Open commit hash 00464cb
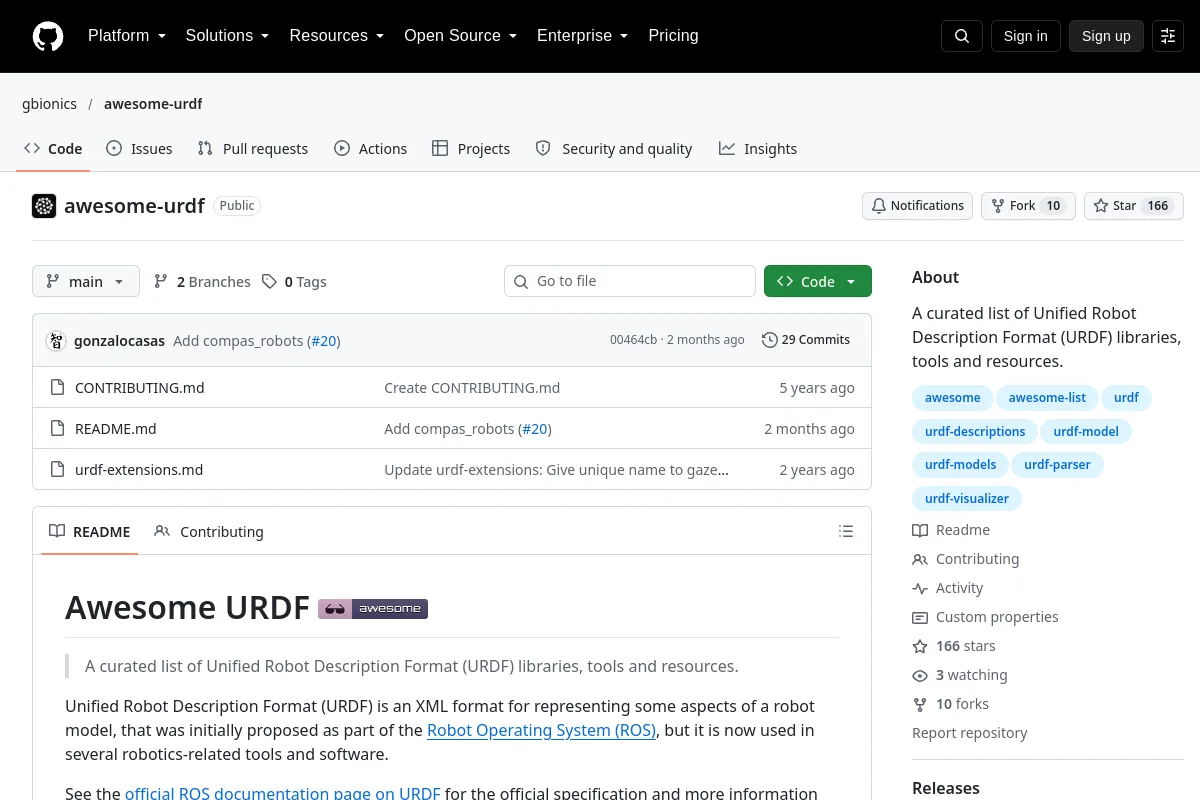 tap(633, 340)
